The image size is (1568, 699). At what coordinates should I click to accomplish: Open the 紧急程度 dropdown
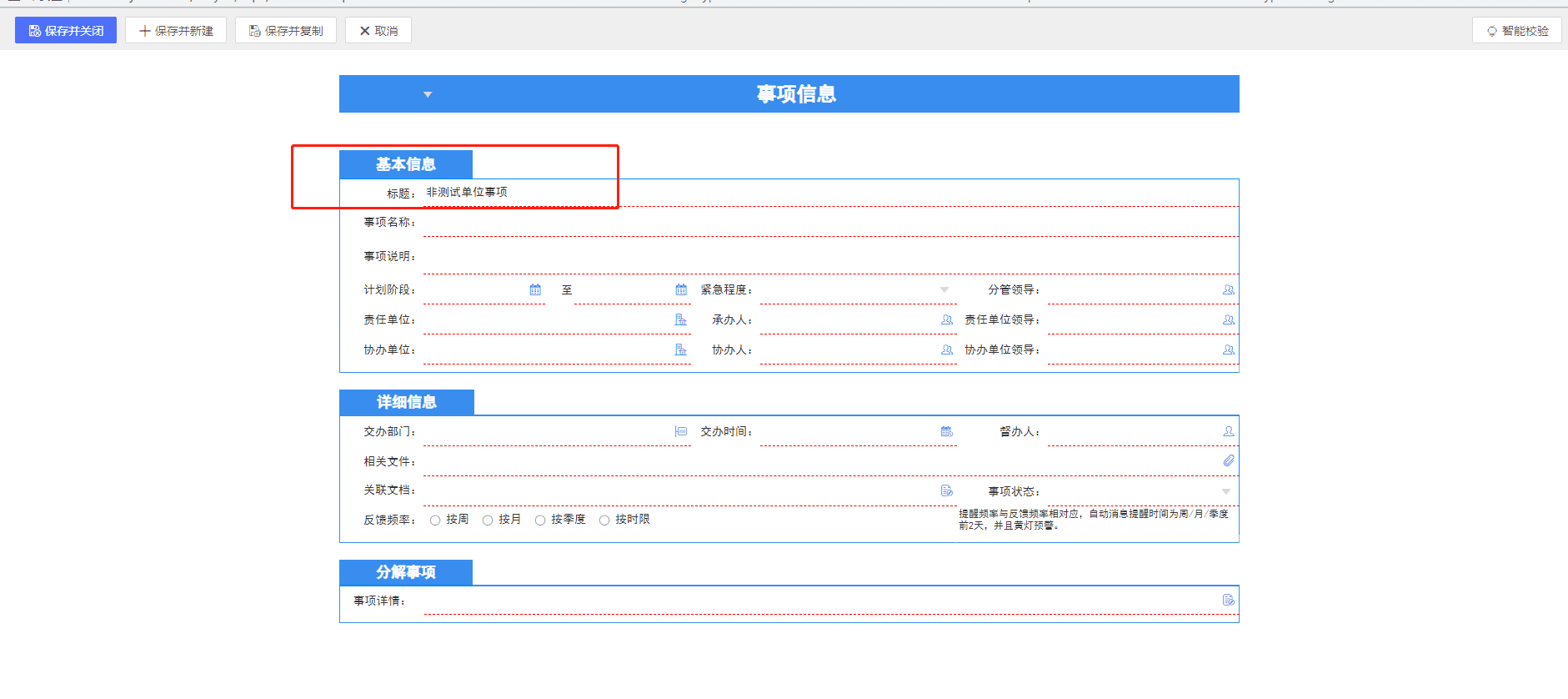pyautogui.click(x=944, y=289)
